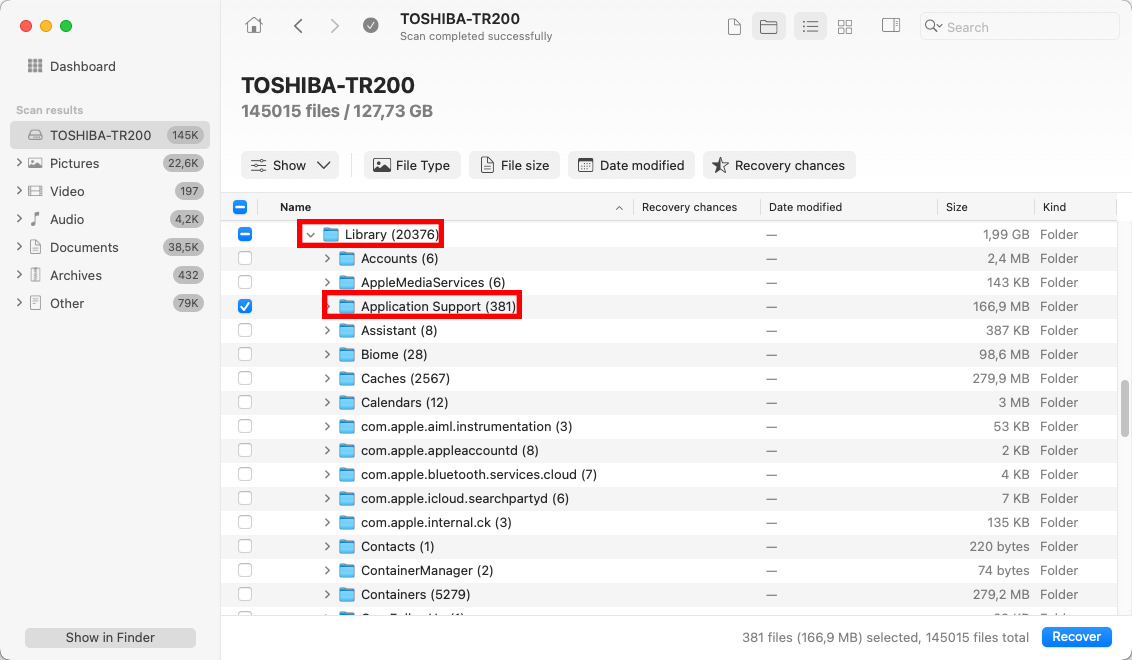Filter by Date modified

tap(631, 165)
